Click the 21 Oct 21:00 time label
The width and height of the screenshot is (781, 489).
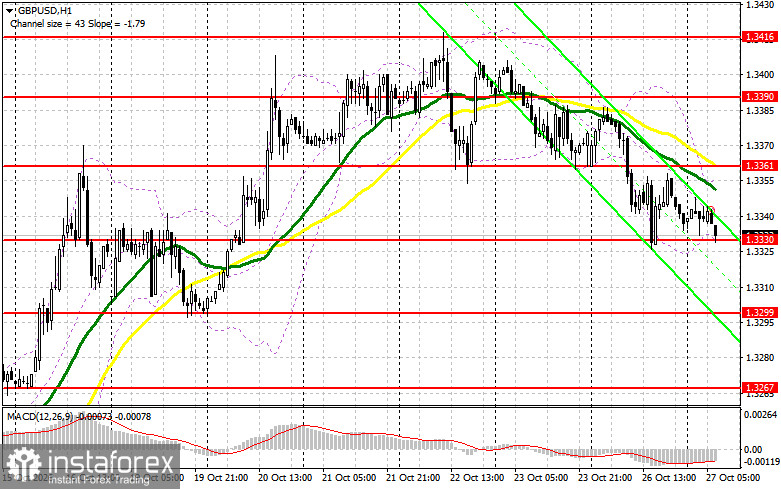click(x=413, y=478)
